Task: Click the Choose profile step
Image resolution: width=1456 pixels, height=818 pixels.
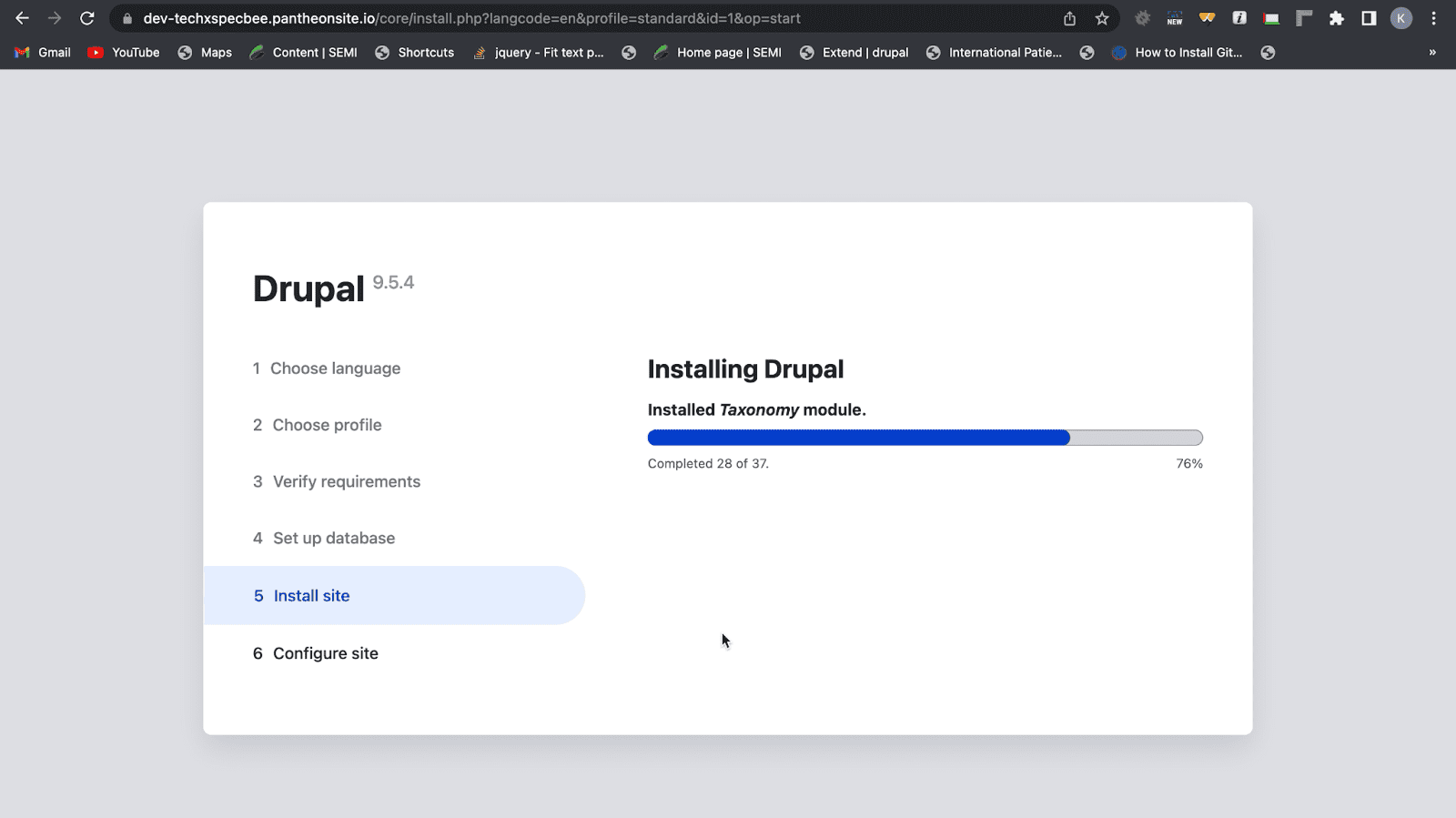Action: point(318,425)
